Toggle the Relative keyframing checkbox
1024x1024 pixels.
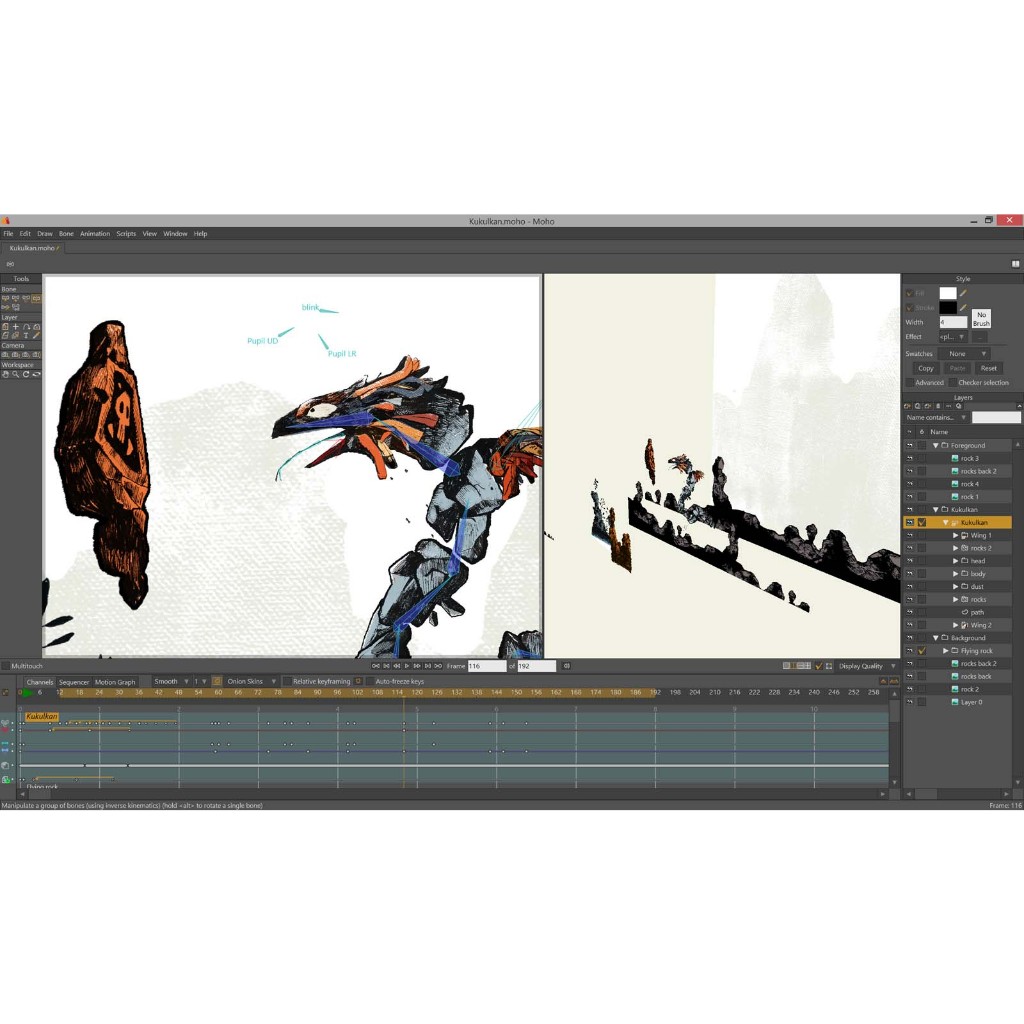pos(287,681)
